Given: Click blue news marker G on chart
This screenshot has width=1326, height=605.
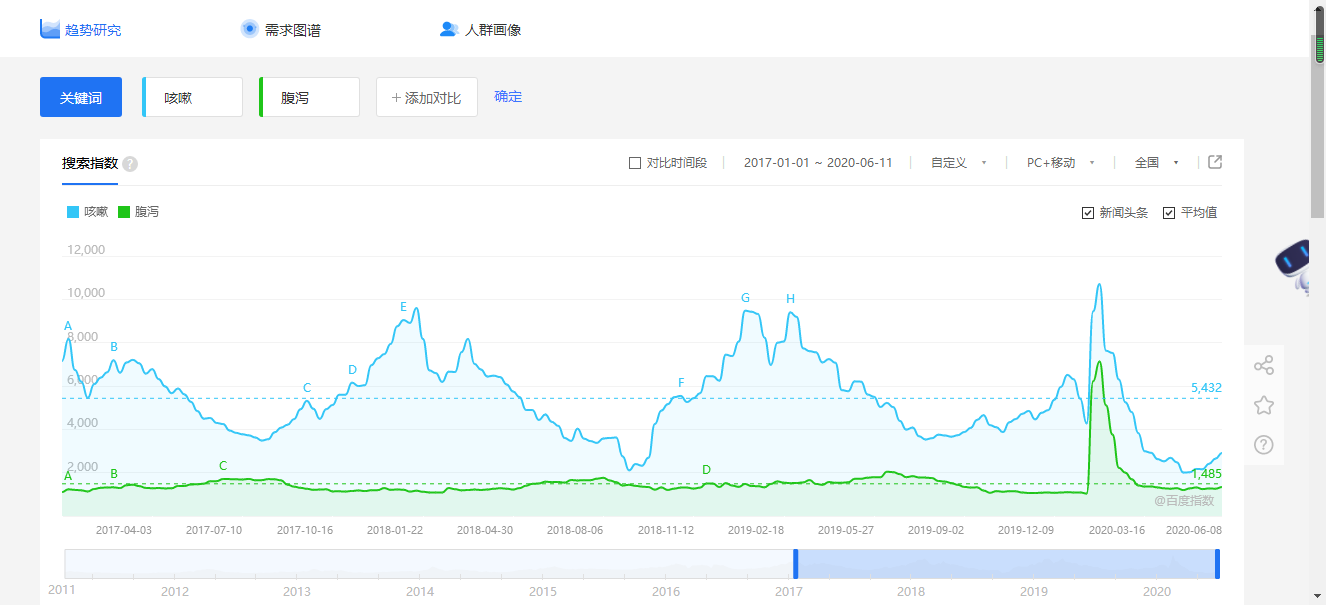Looking at the screenshot, I should 745,298.
